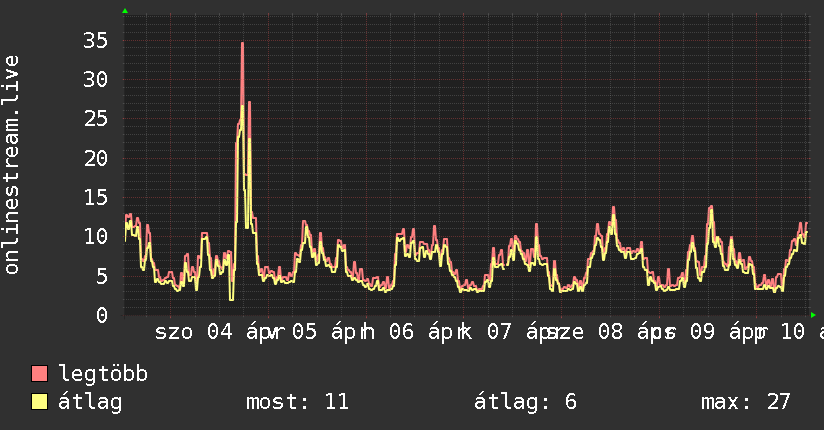Click the y-axis label 5
This screenshot has width=824, height=430.
click(102, 276)
